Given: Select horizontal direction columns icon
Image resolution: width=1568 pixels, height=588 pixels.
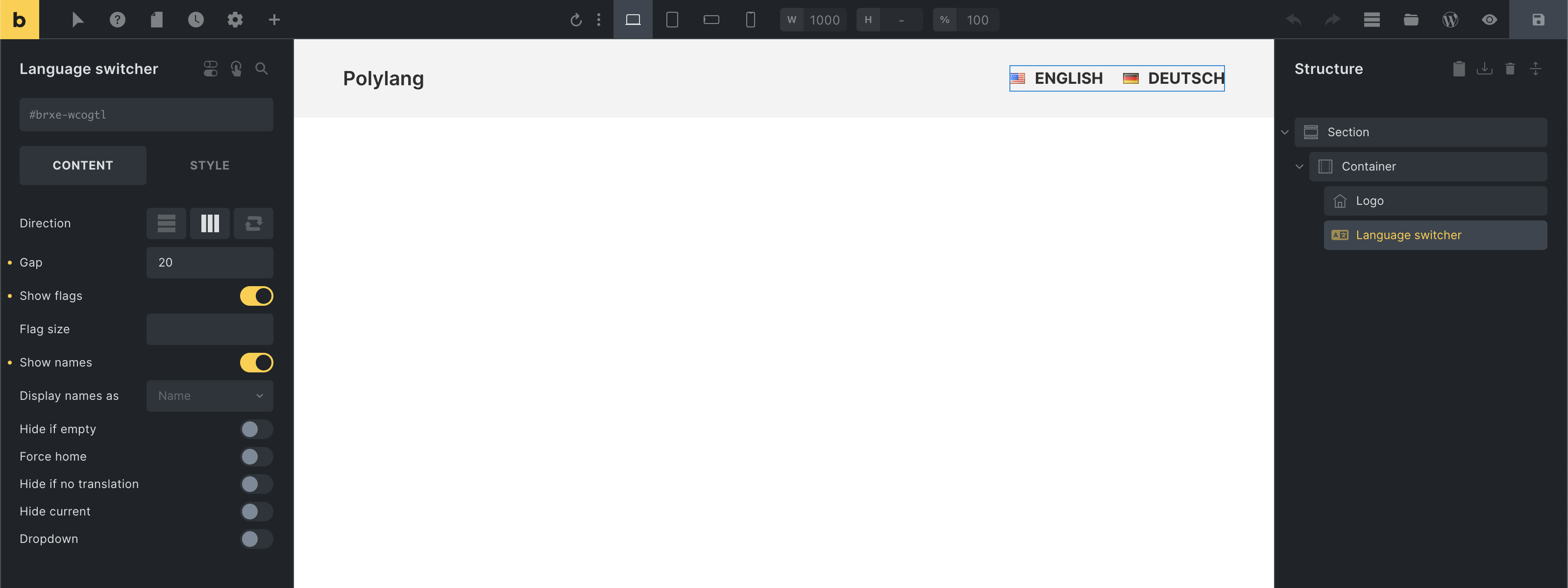Looking at the screenshot, I should (209, 223).
